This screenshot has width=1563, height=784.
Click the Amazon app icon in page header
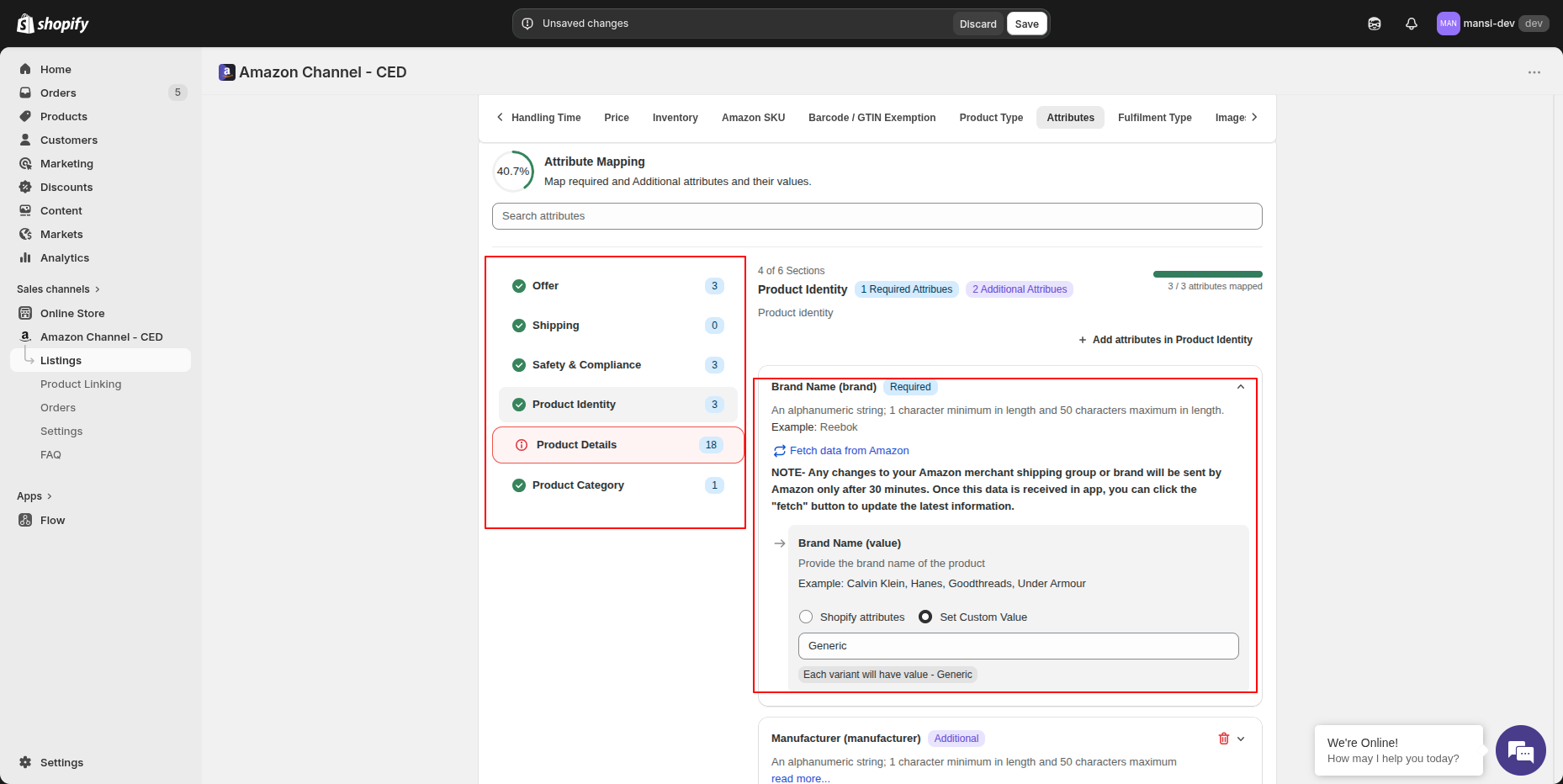[226, 72]
